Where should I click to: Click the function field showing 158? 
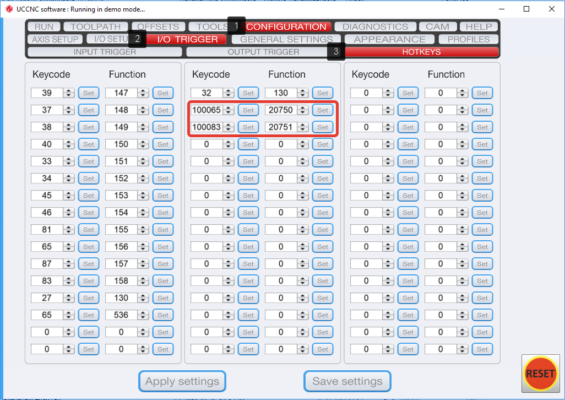[x=121, y=281]
